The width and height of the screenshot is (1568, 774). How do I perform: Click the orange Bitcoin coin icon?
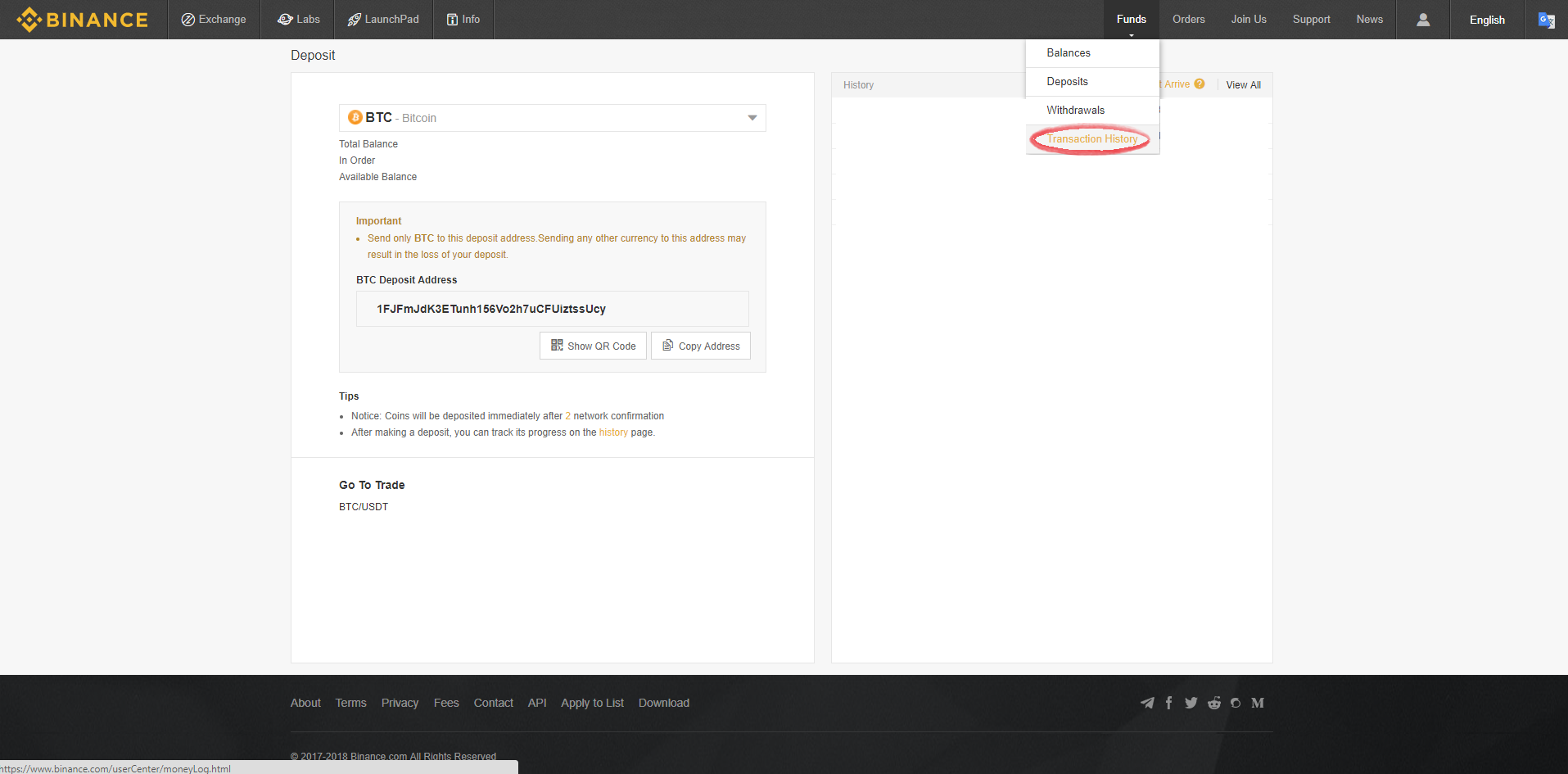pos(355,117)
